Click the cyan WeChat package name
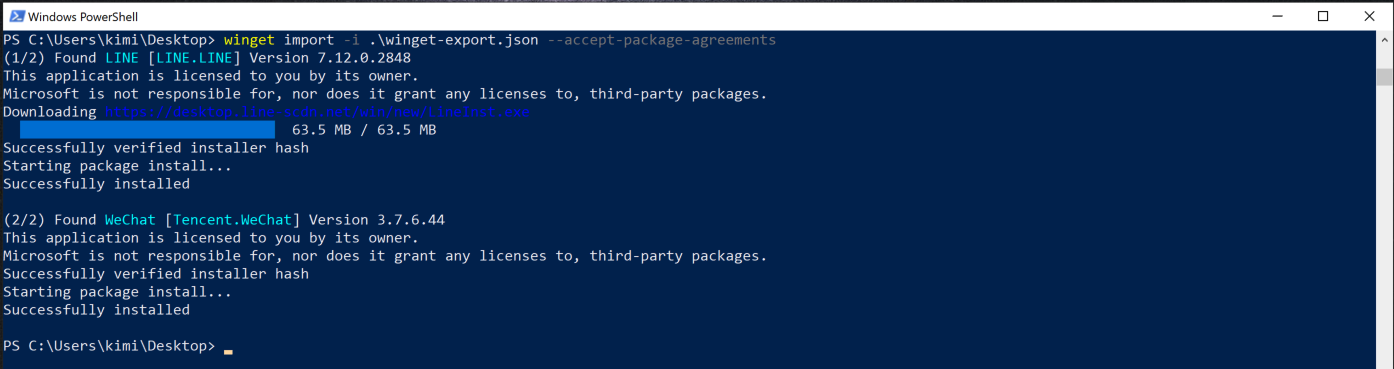 (130, 220)
